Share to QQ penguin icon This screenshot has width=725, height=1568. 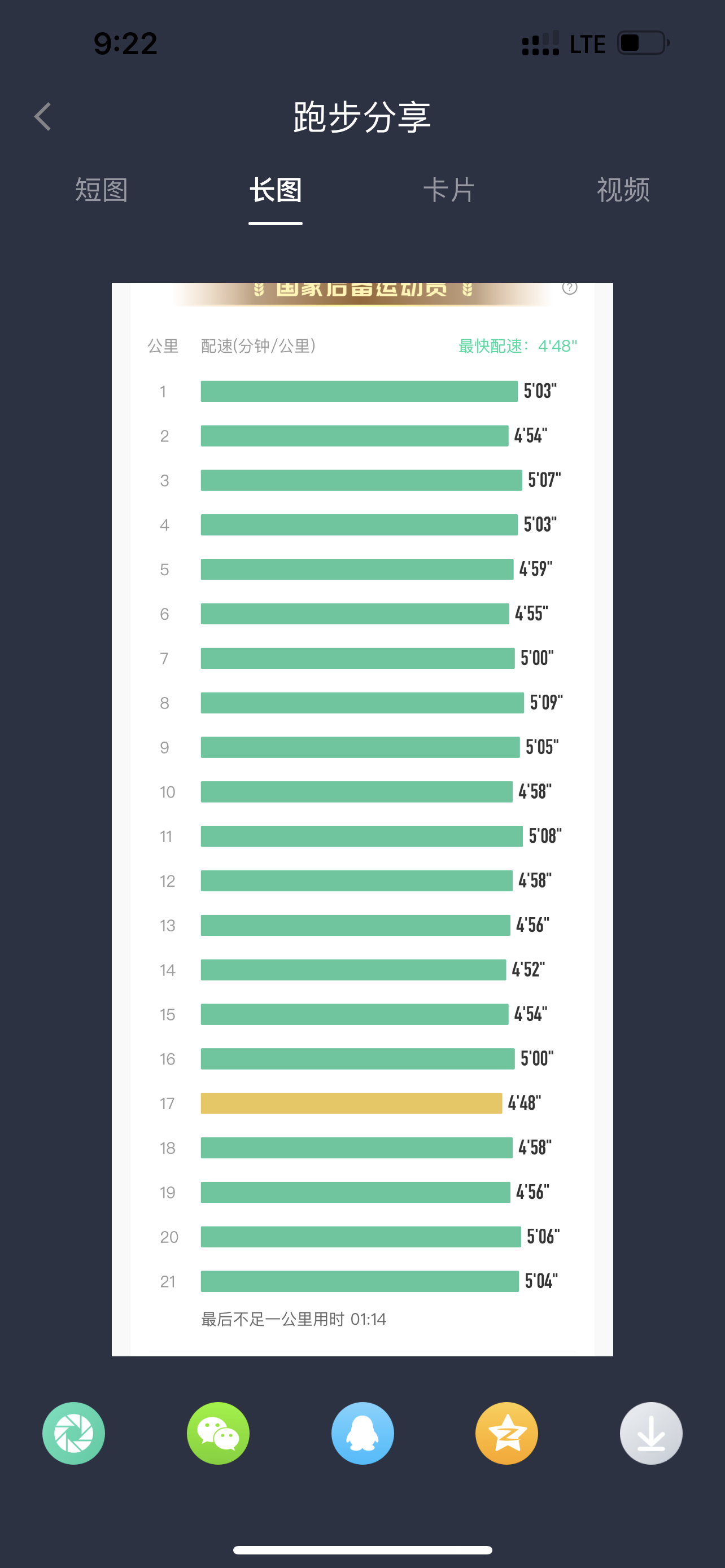point(362,1433)
